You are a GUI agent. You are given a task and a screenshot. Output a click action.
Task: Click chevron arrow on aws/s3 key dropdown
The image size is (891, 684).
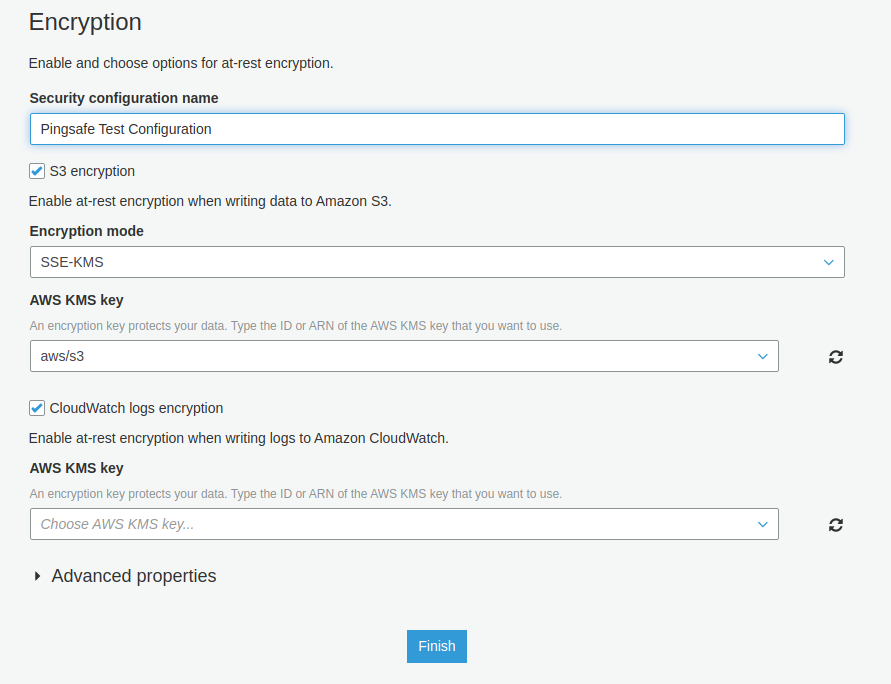click(762, 356)
